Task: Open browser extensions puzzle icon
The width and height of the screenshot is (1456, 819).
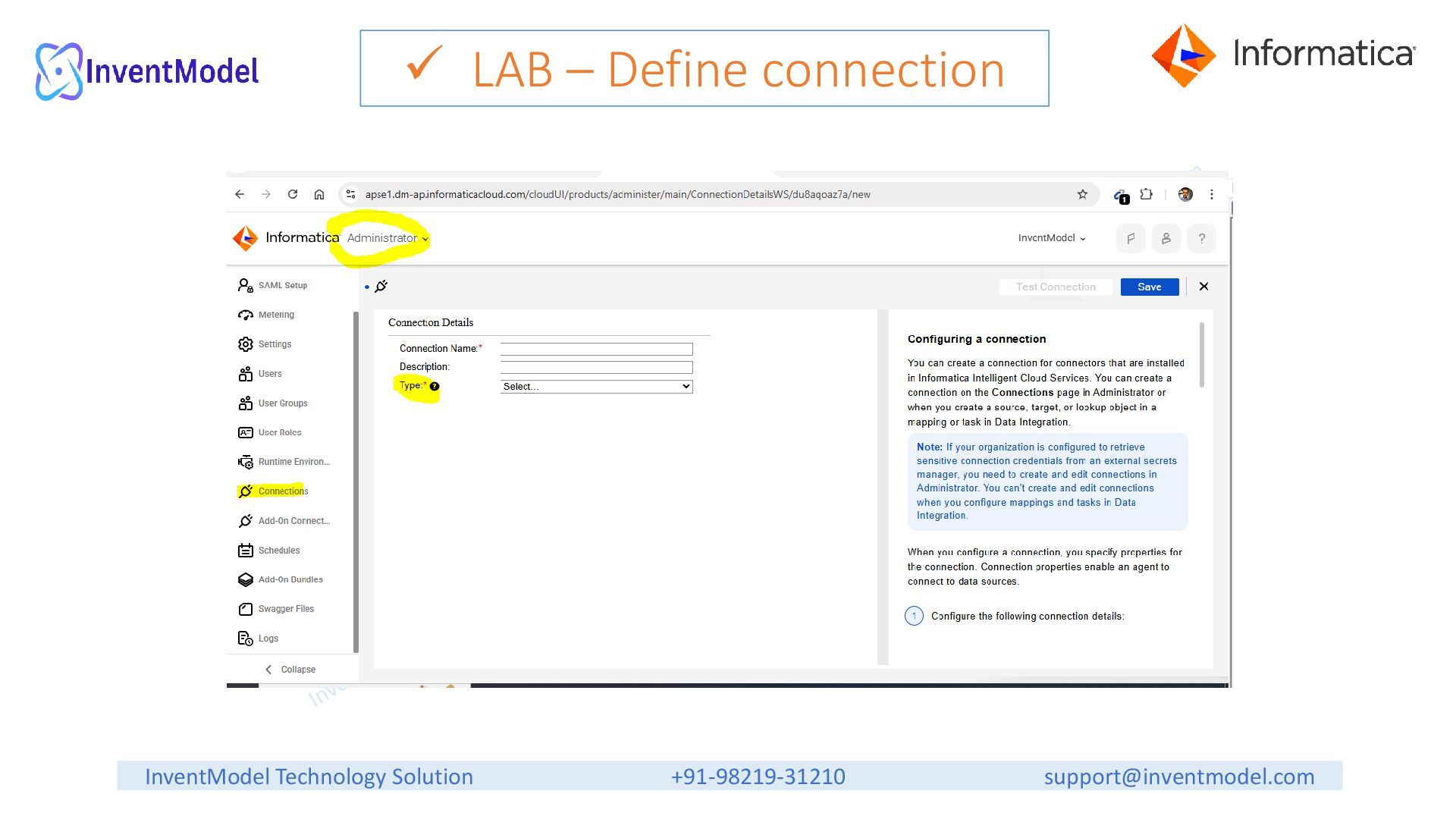Action: [1147, 195]
